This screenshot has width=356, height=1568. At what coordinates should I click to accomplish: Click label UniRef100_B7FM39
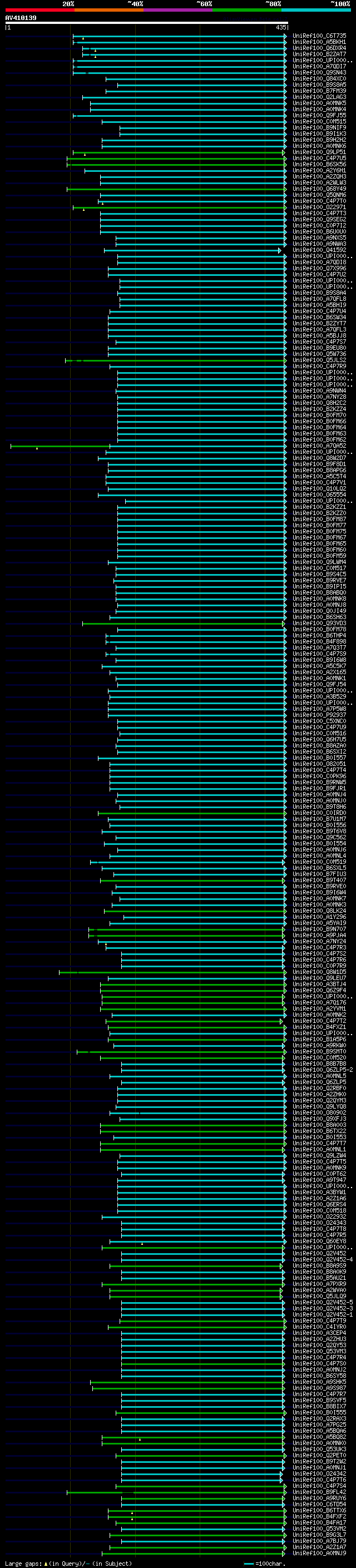pyautogui.click(x=319, y=91)
